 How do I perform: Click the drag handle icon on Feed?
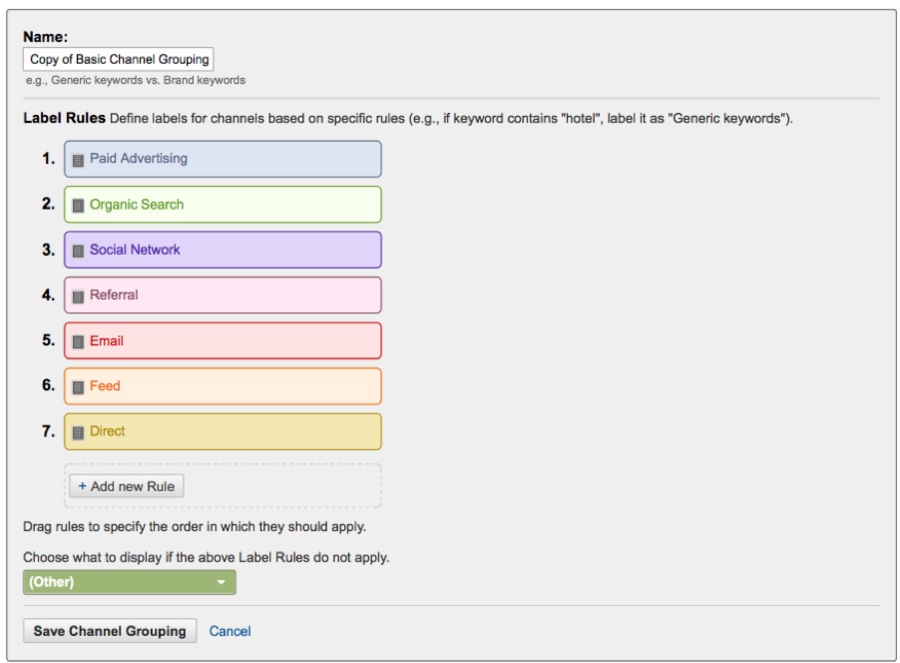click(x=78, y=387)
